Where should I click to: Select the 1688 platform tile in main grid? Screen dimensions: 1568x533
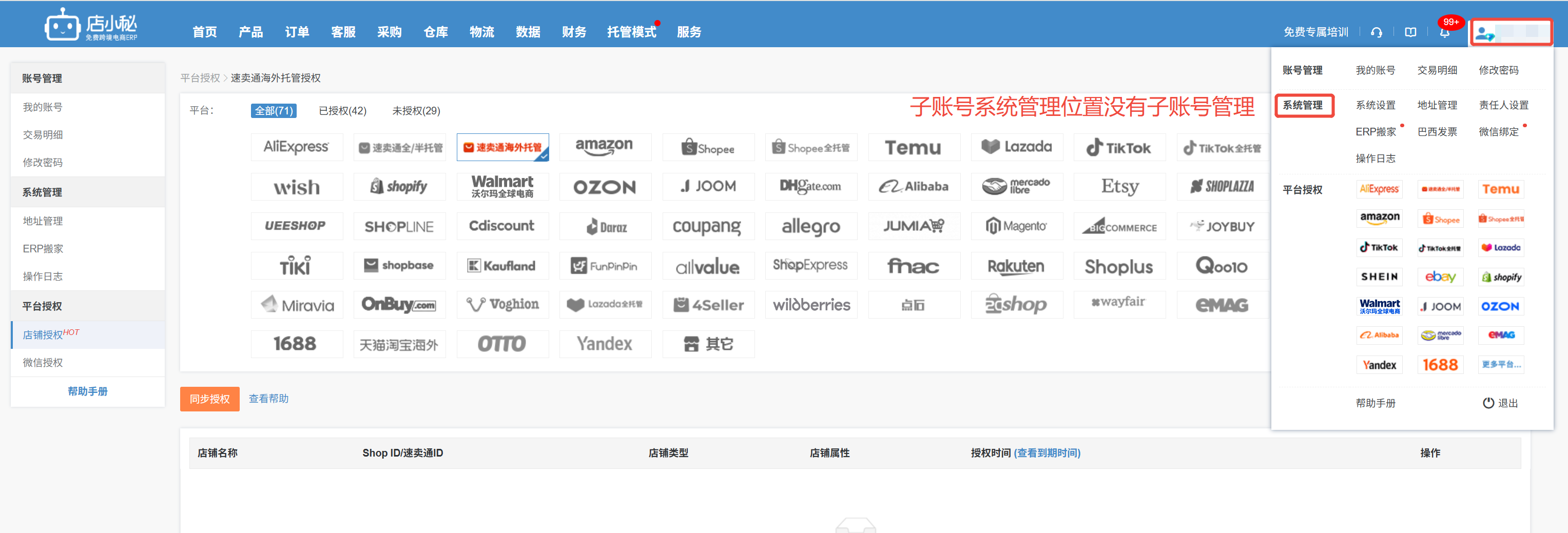(x=297, y=344)
